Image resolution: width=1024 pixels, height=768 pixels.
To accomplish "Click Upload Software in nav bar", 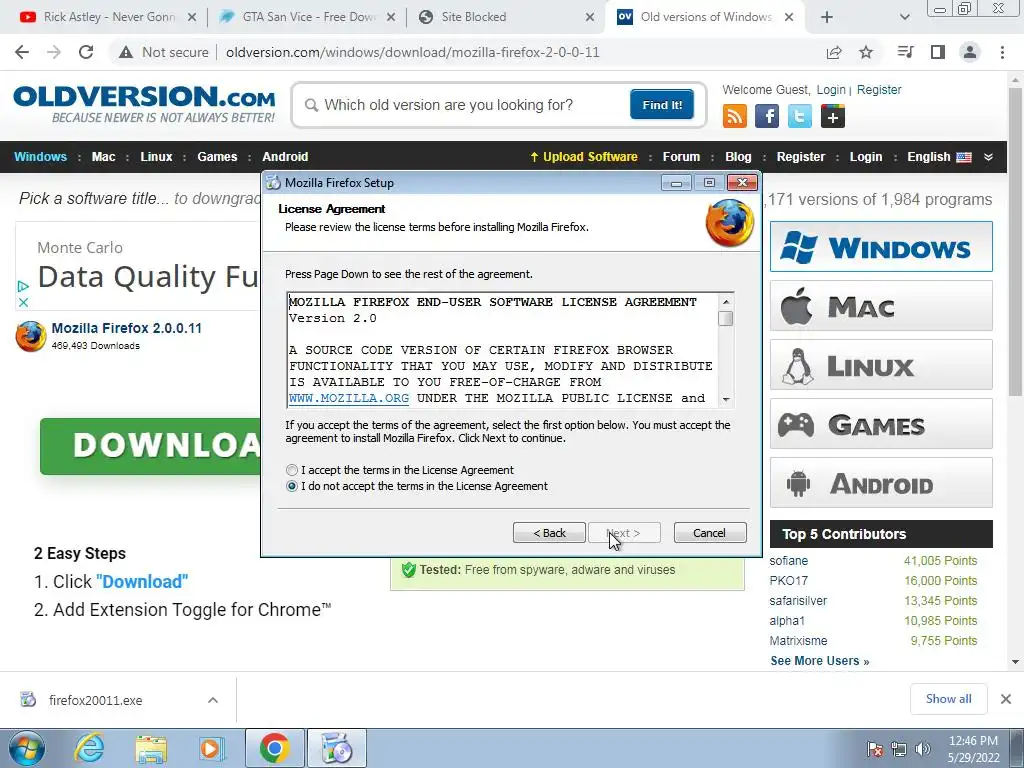I will pos(583,157).
